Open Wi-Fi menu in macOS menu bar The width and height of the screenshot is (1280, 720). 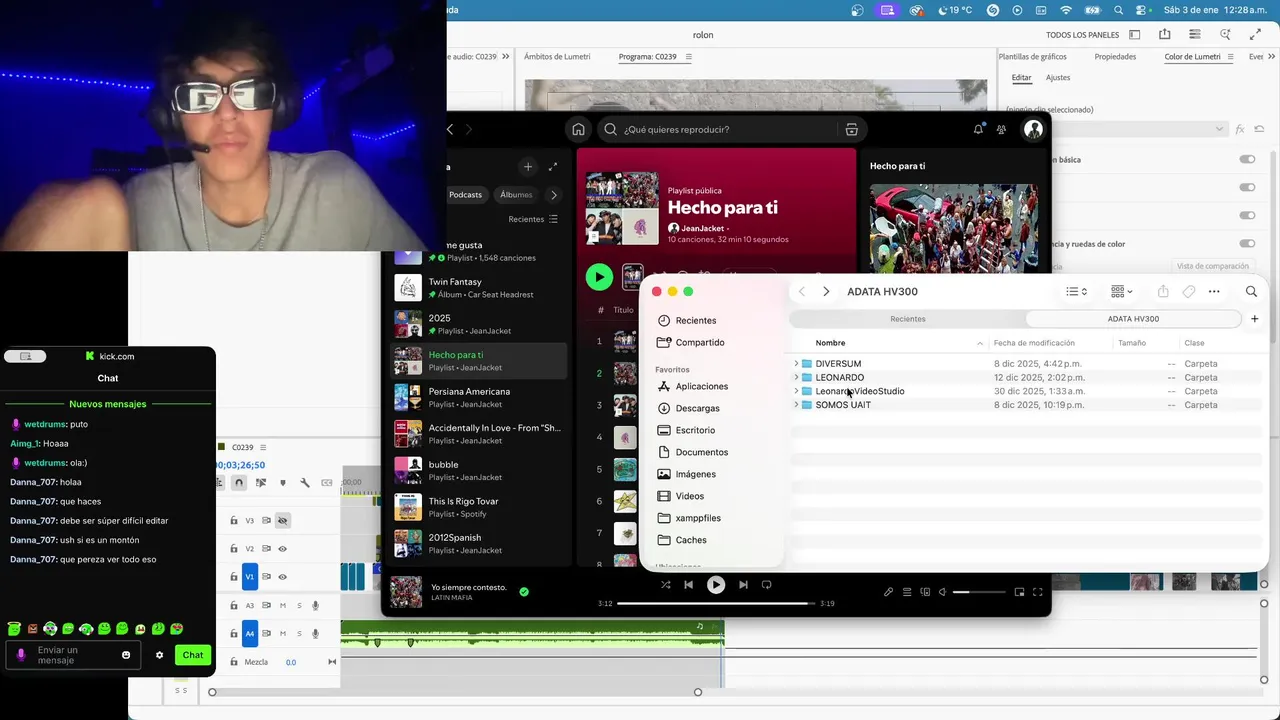click(1066, 10)
